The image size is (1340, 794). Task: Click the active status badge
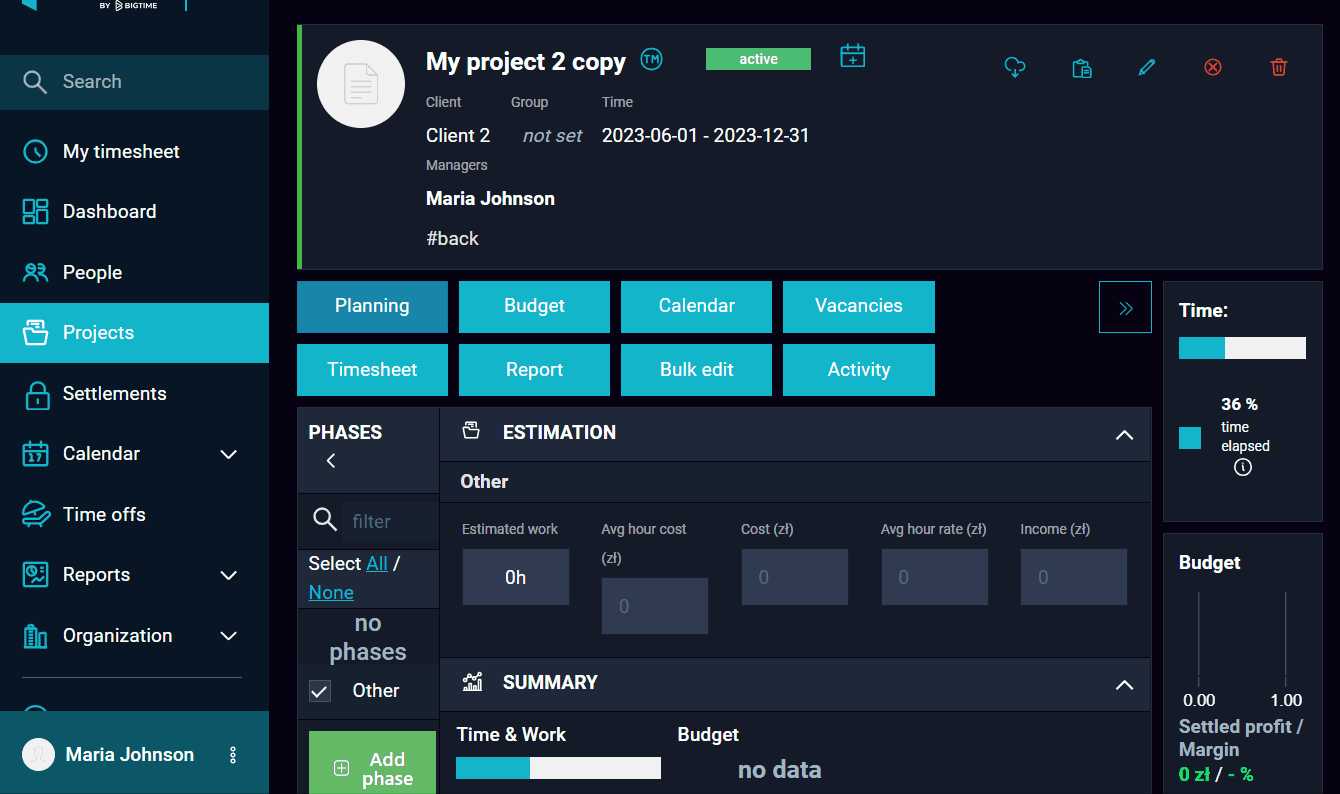pos(758,59)
